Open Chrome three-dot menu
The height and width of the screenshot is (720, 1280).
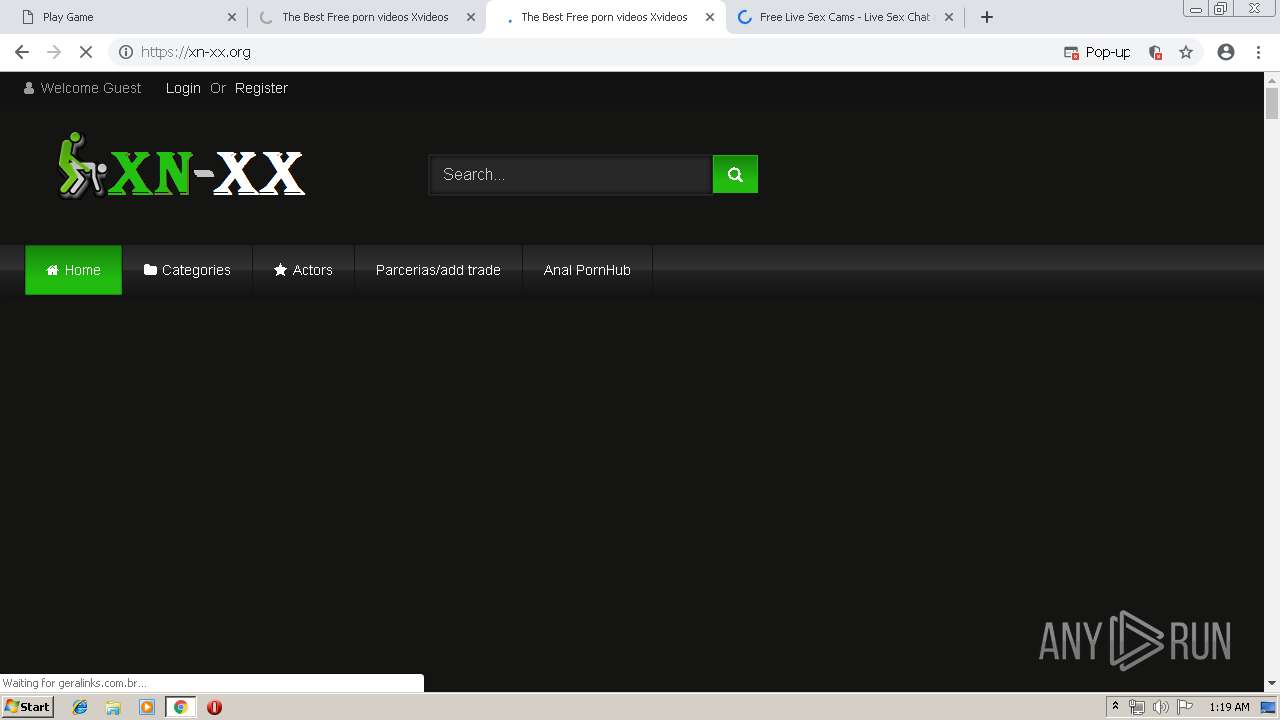[1258, 52]
